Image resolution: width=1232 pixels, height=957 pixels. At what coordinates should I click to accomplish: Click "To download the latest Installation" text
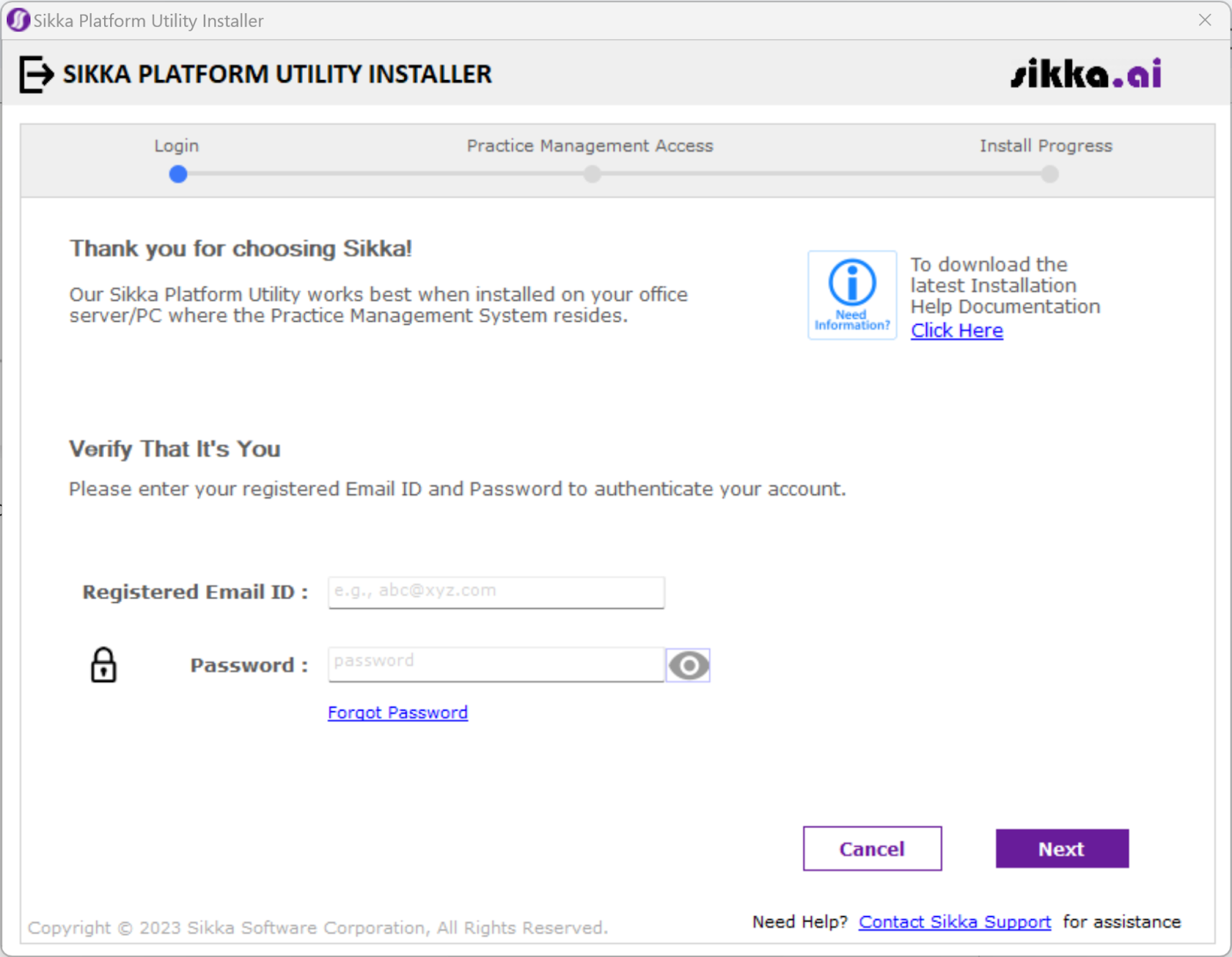(993, 275)
